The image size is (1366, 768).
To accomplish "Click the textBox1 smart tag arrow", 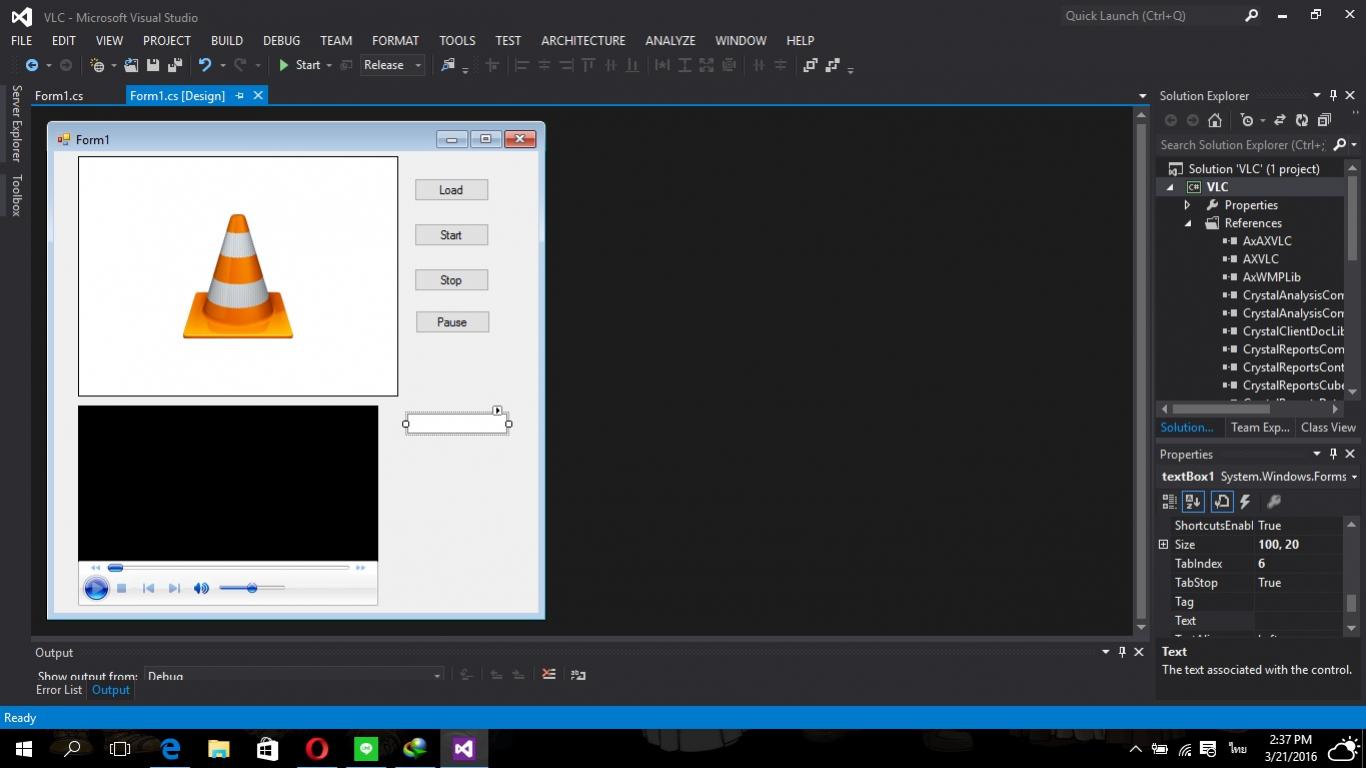I will pyautogui.click(x=497, y=410).
